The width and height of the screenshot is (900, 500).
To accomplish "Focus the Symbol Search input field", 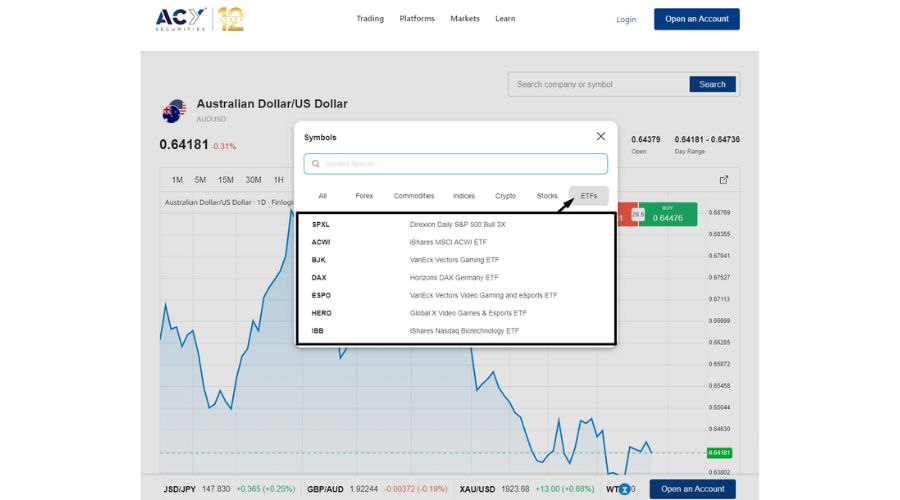I will coord(460,164).
